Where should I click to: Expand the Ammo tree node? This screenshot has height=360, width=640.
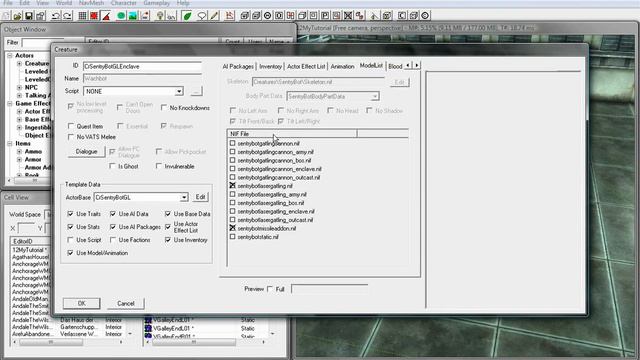click(x=19, y=151)
